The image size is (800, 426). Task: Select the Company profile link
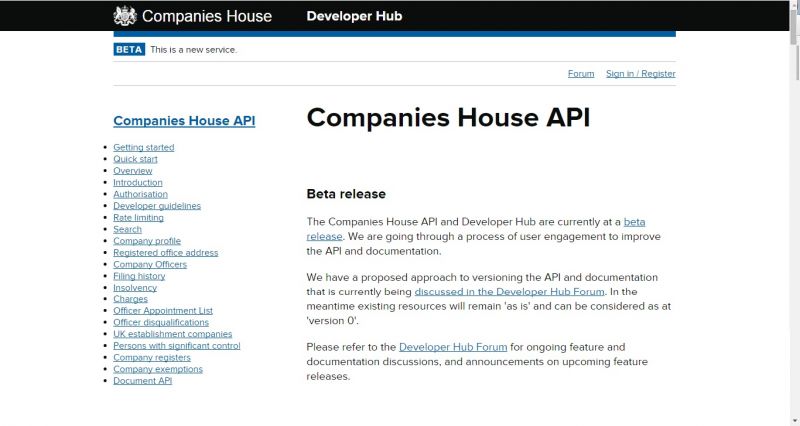tap(147, 241)
